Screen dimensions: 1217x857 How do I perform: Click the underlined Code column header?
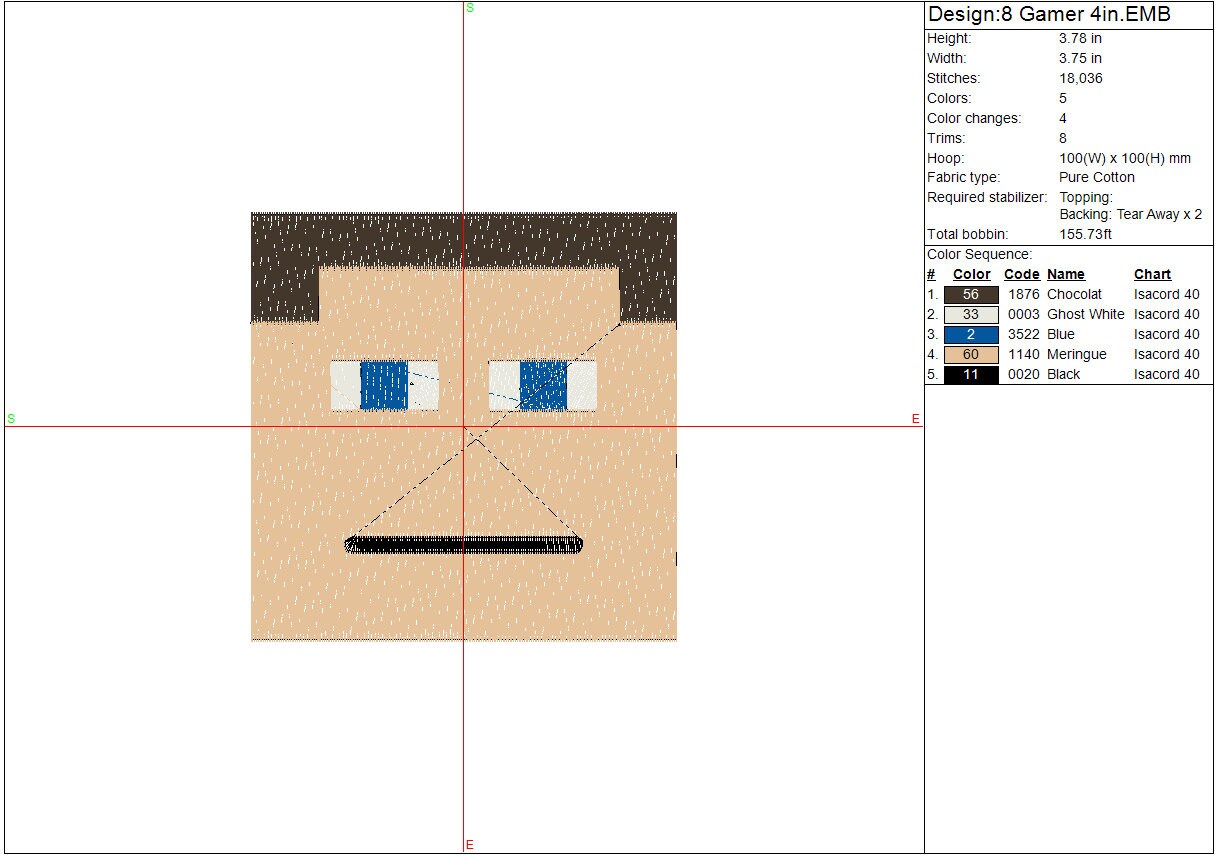(1021, 275)
